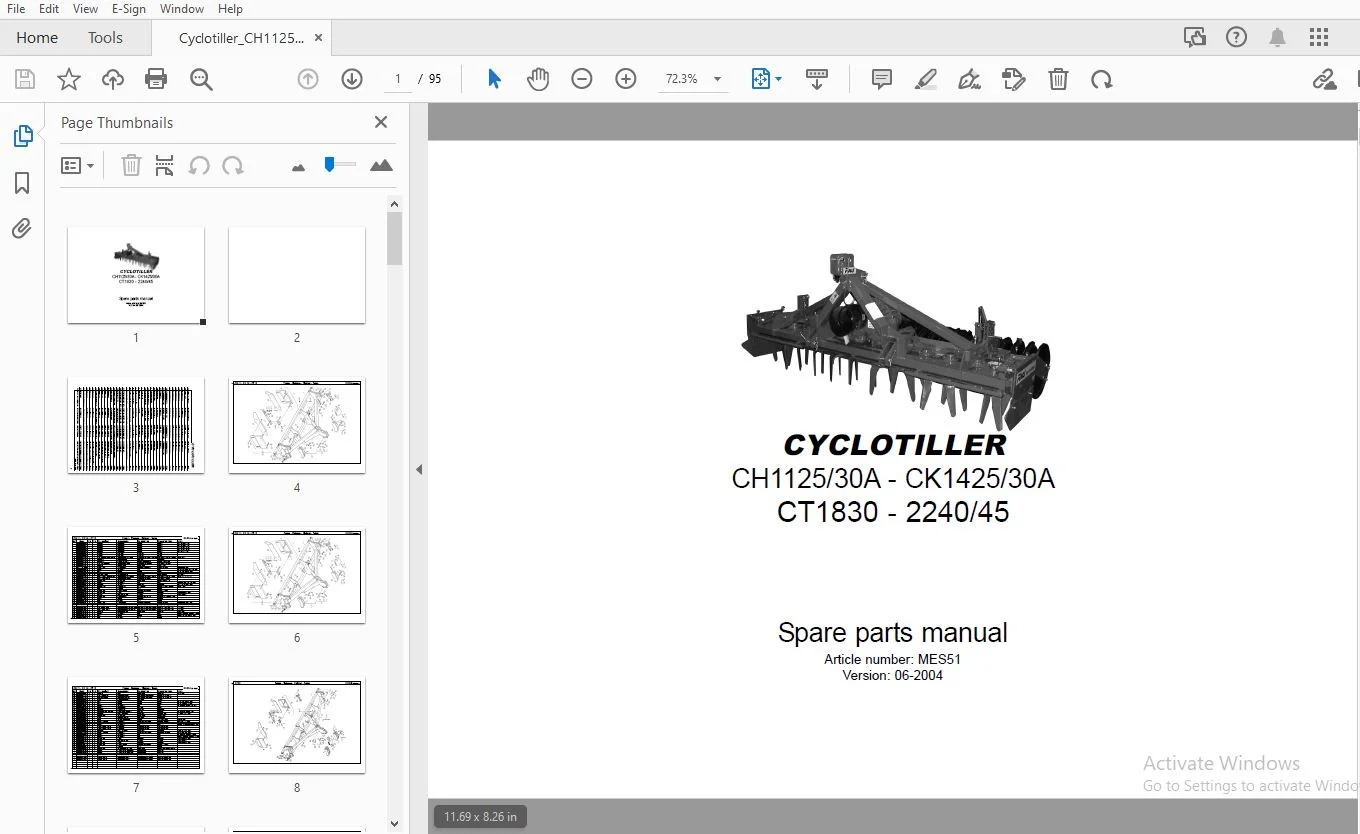1360x834 pixels.
Task: Open the share screen chat icon
Action: point(1195,38)
